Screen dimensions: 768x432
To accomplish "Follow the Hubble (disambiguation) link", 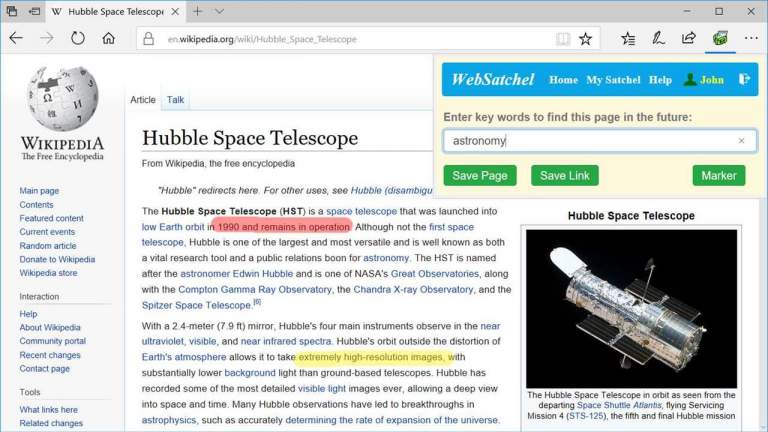I will point(391,191).
